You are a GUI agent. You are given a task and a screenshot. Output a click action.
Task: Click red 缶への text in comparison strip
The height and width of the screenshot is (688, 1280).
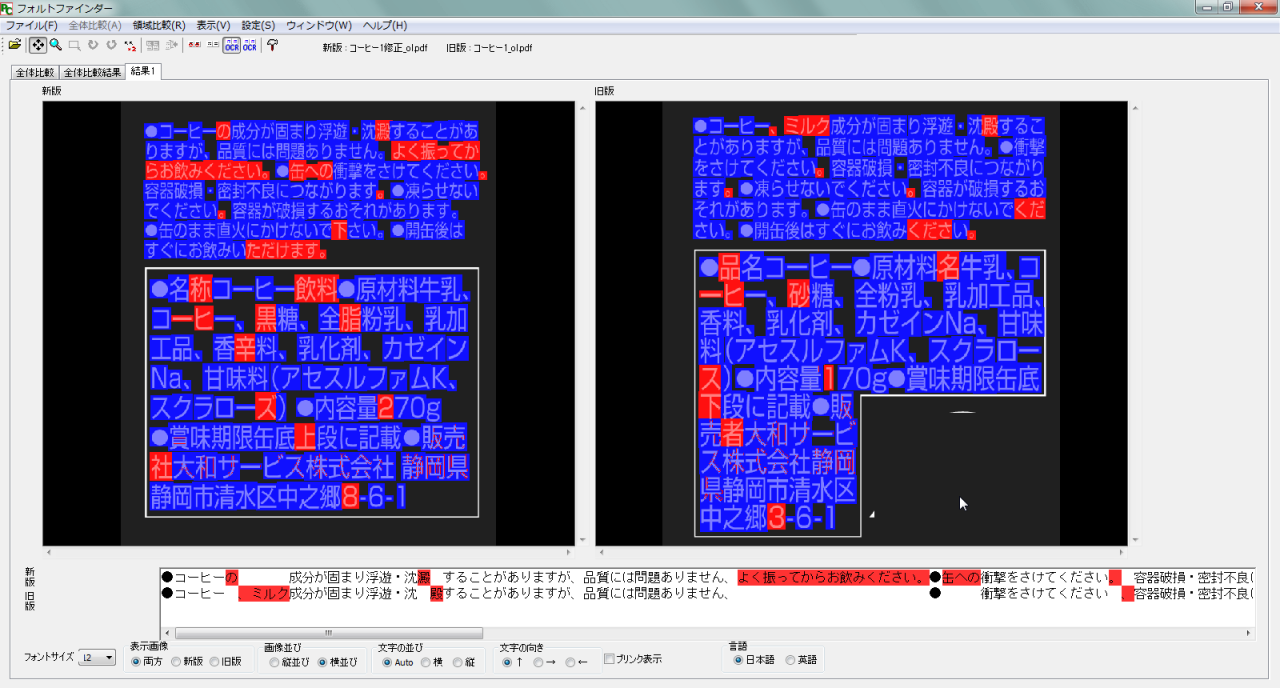tap(960, 577)
